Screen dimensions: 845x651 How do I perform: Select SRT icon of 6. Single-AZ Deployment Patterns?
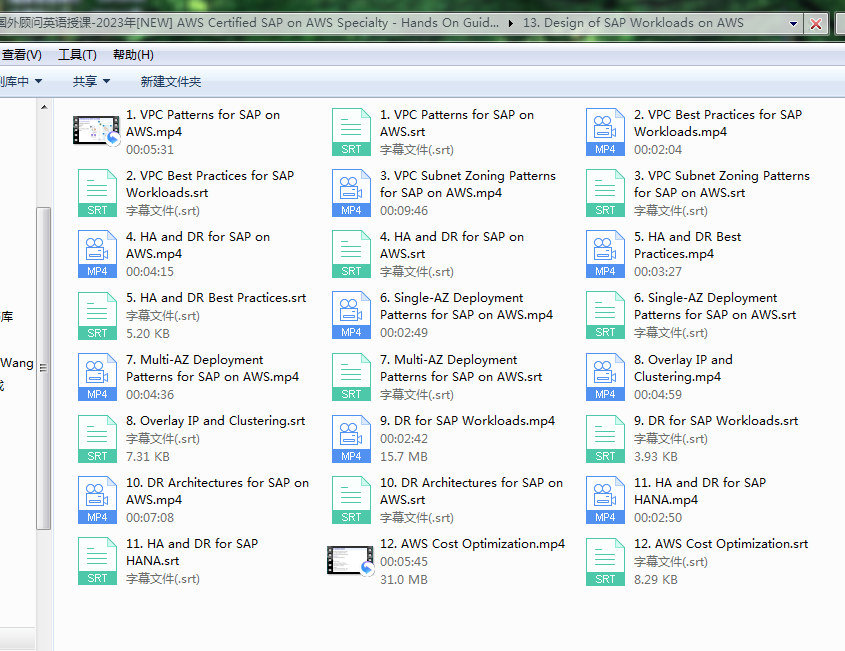pos(605,315)
